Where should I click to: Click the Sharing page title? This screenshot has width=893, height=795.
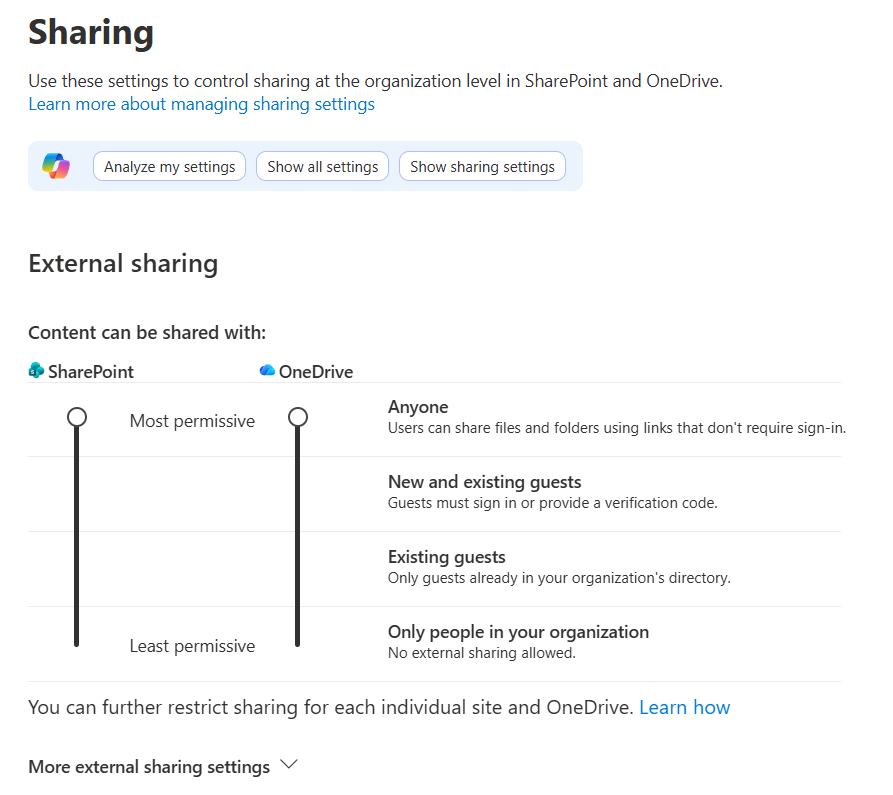(x=91, y=32)
